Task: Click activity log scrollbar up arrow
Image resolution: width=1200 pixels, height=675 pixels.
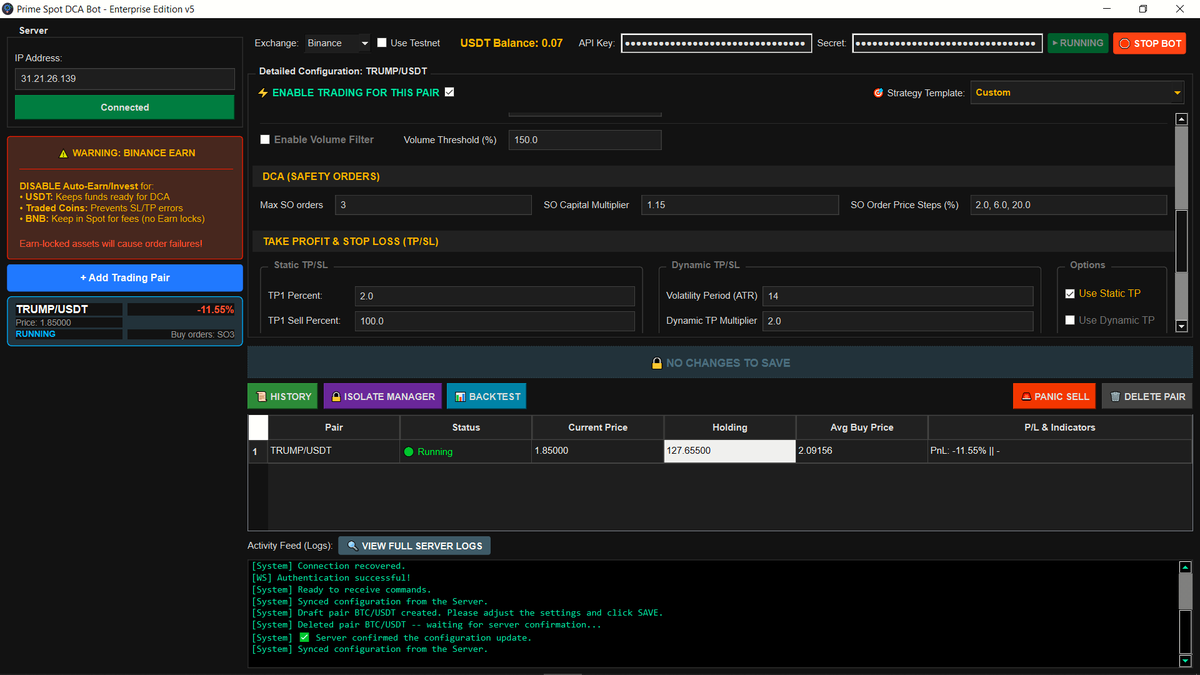Action: coord(1186,568)
